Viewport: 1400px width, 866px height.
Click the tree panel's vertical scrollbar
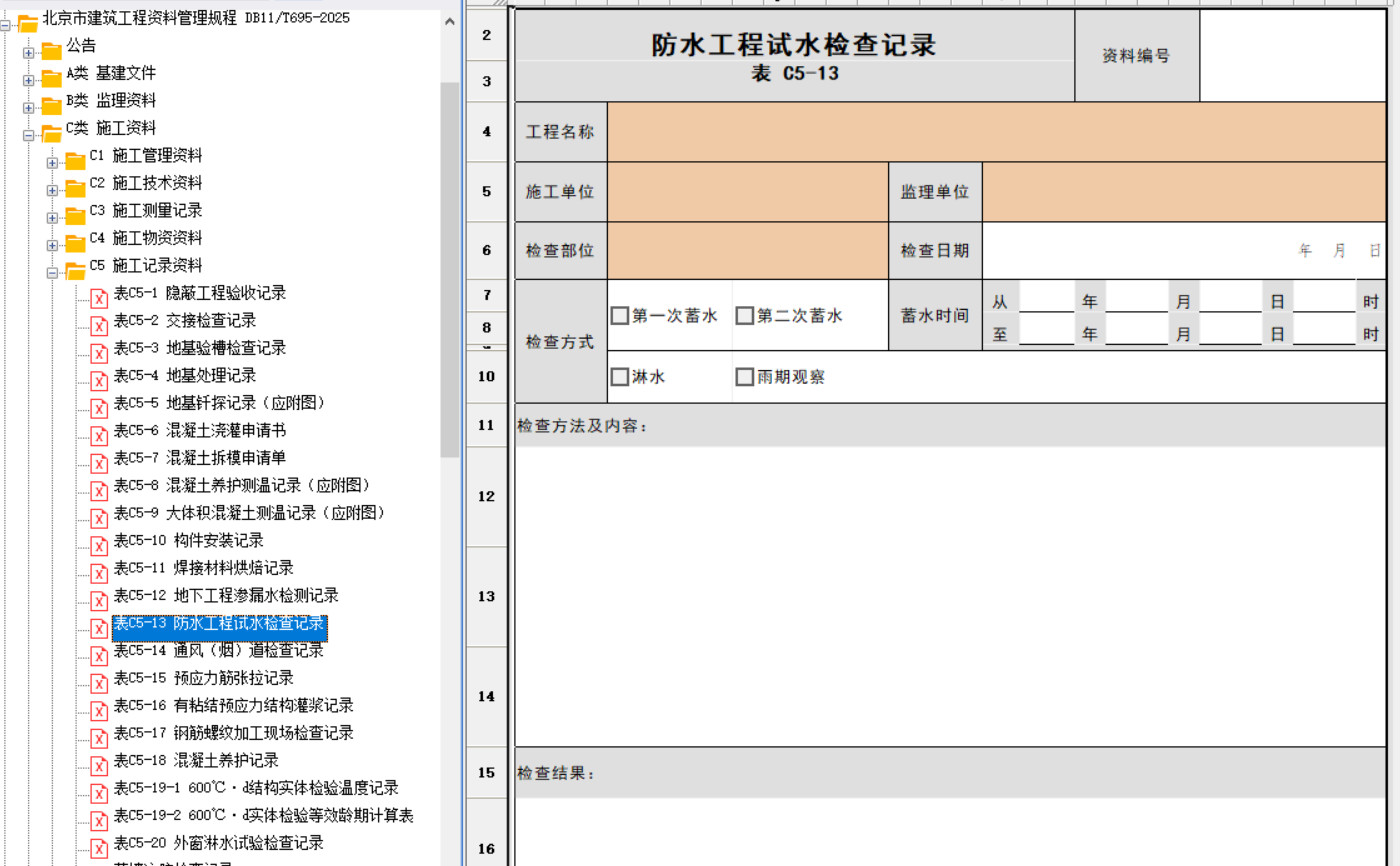coord(449,270)
